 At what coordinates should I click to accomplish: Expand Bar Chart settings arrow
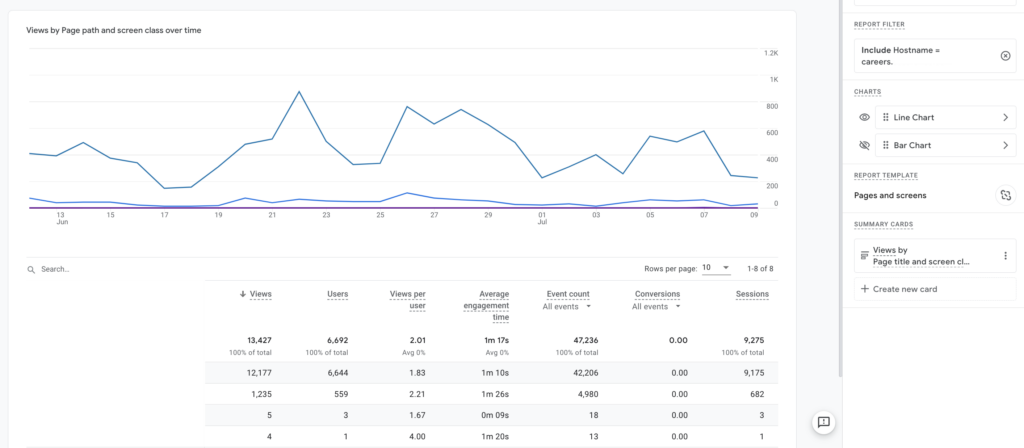1005,145
